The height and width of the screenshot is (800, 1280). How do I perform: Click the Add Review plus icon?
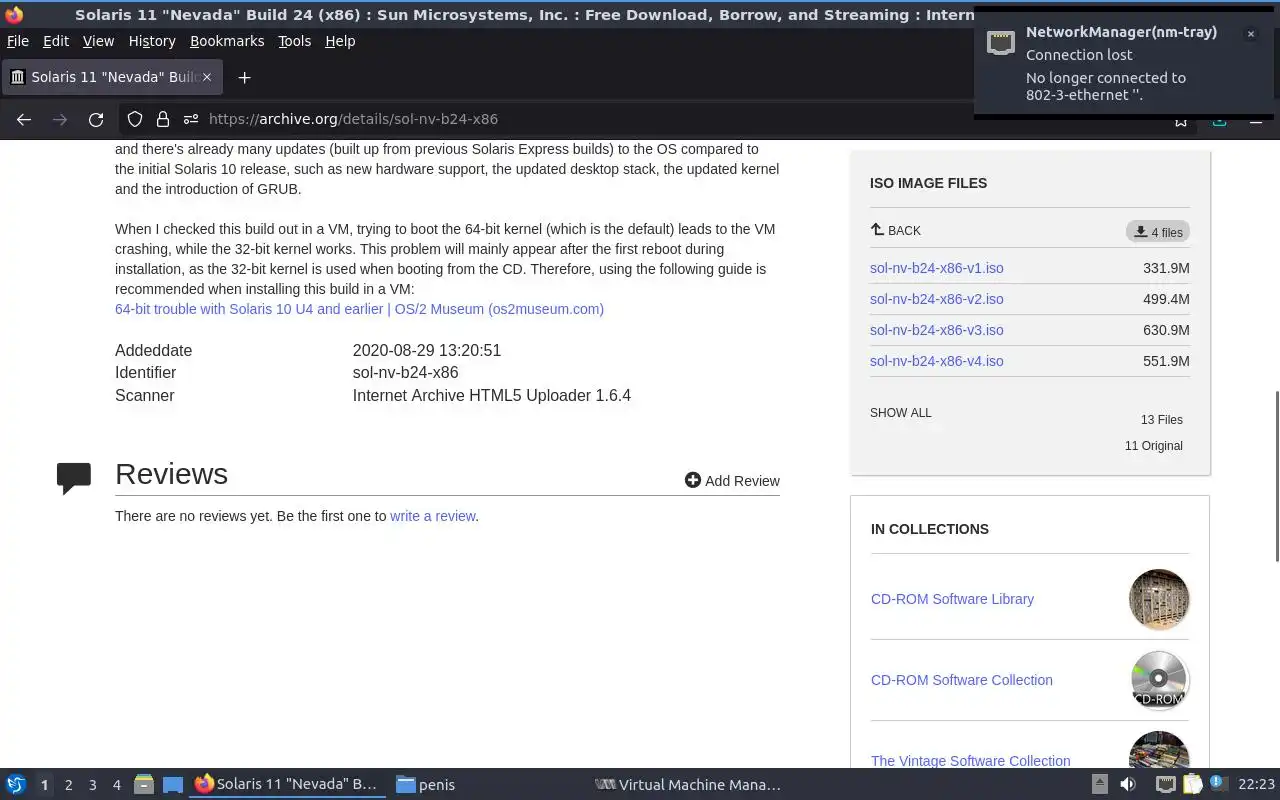(693, 480)
